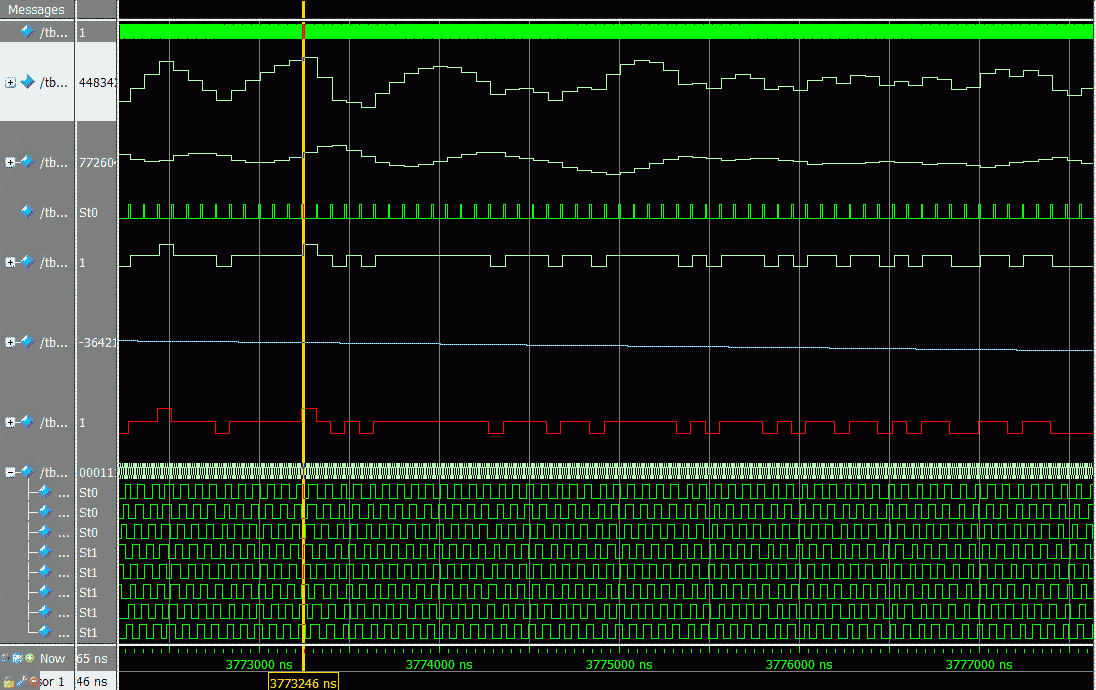Viewport: 1096px width, 690px height.
Task: Click the 3774000 ns timeline label
Action: (439, 664)
